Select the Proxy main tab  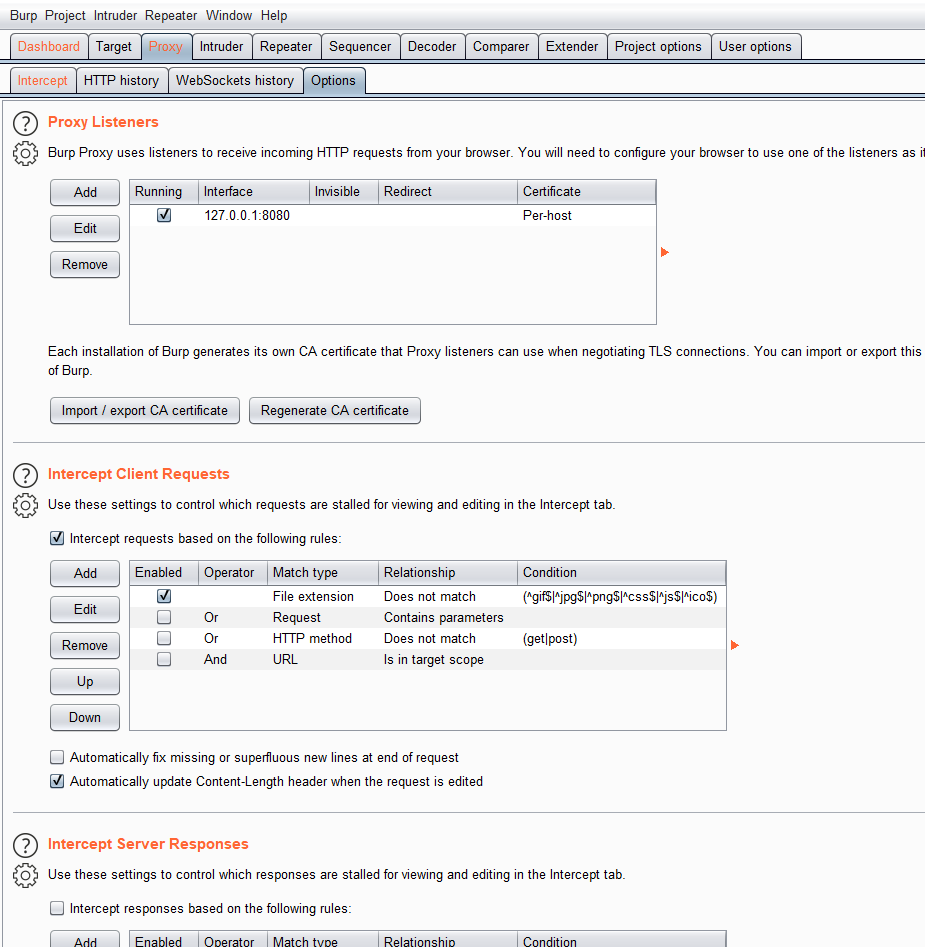pyautogui.click(x=165, y=47)
